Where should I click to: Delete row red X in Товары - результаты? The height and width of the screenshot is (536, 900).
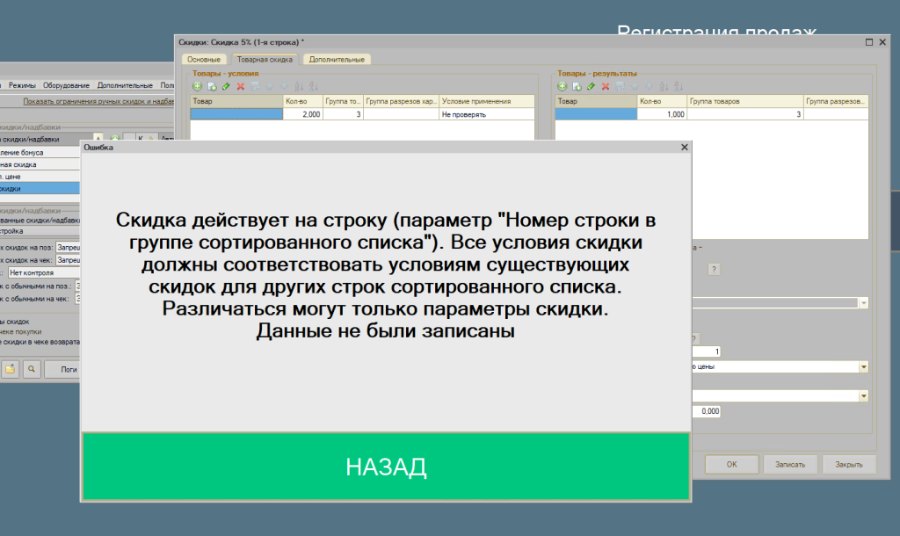point(605,86)
